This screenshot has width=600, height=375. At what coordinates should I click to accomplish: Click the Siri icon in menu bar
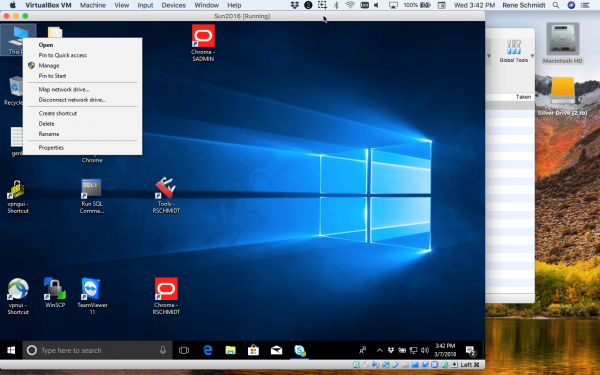click(571, 5)
